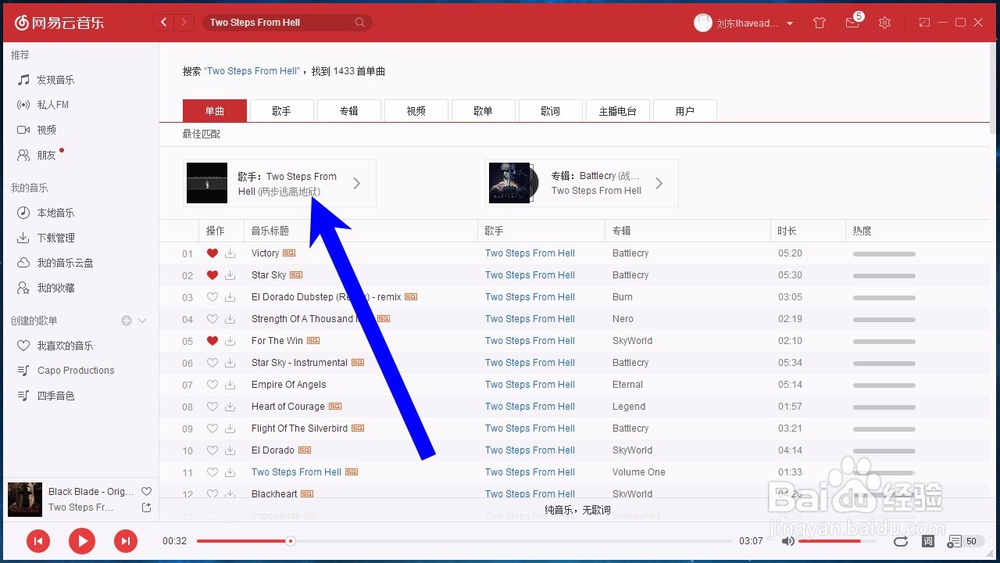Open the Two Steps From Hell artist chevron
Viewport: 1000px width, 563px height.
tap(357, 184)
